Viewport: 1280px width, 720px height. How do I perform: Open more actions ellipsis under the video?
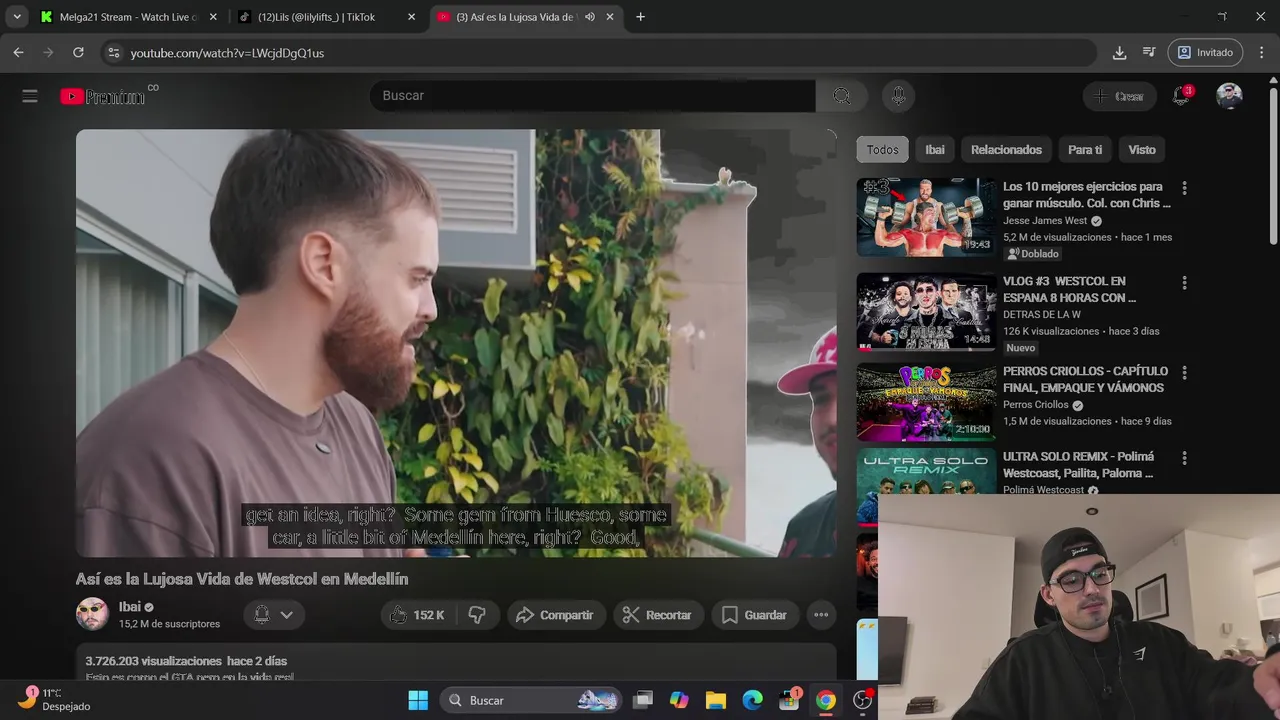pos(821,615)
